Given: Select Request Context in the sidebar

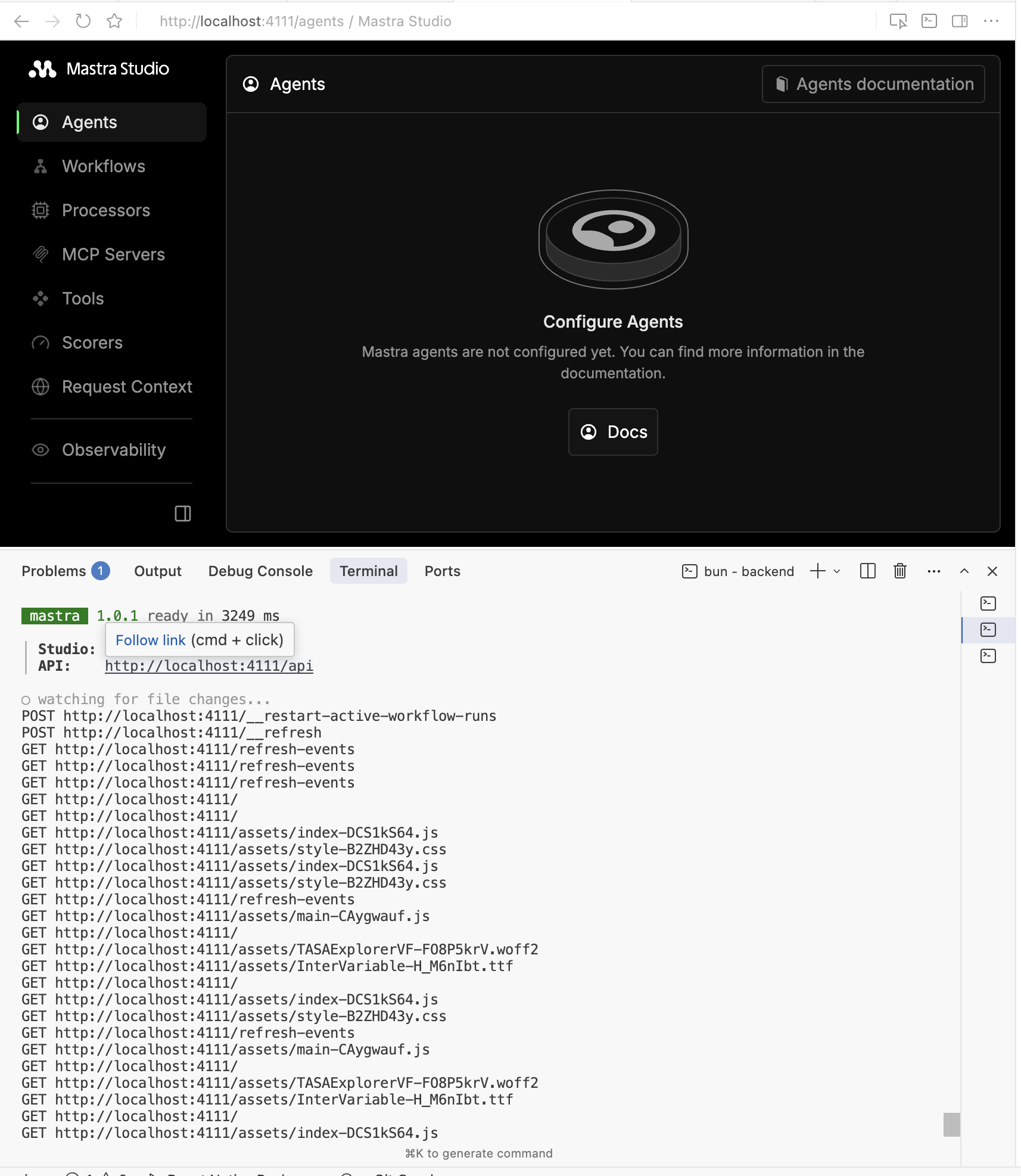Looking at the screenshot, I should tap(111, 387).
